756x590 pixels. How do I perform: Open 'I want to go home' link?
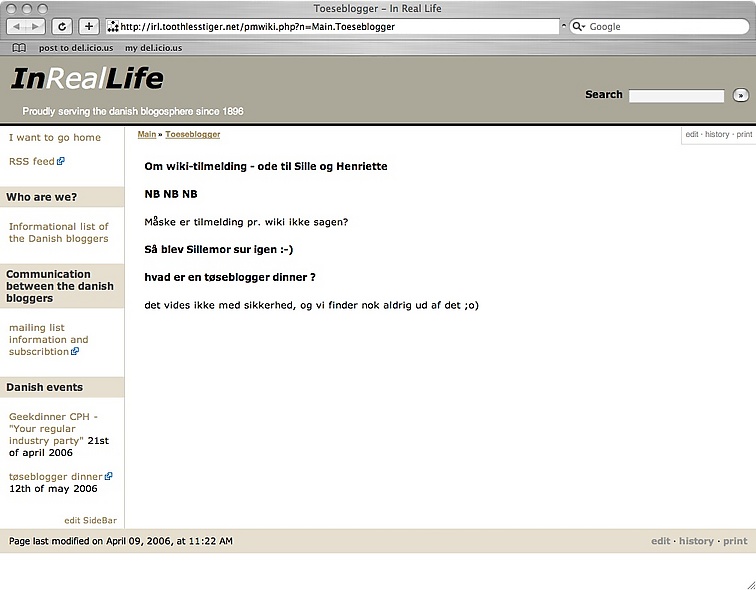pos(55,137)
